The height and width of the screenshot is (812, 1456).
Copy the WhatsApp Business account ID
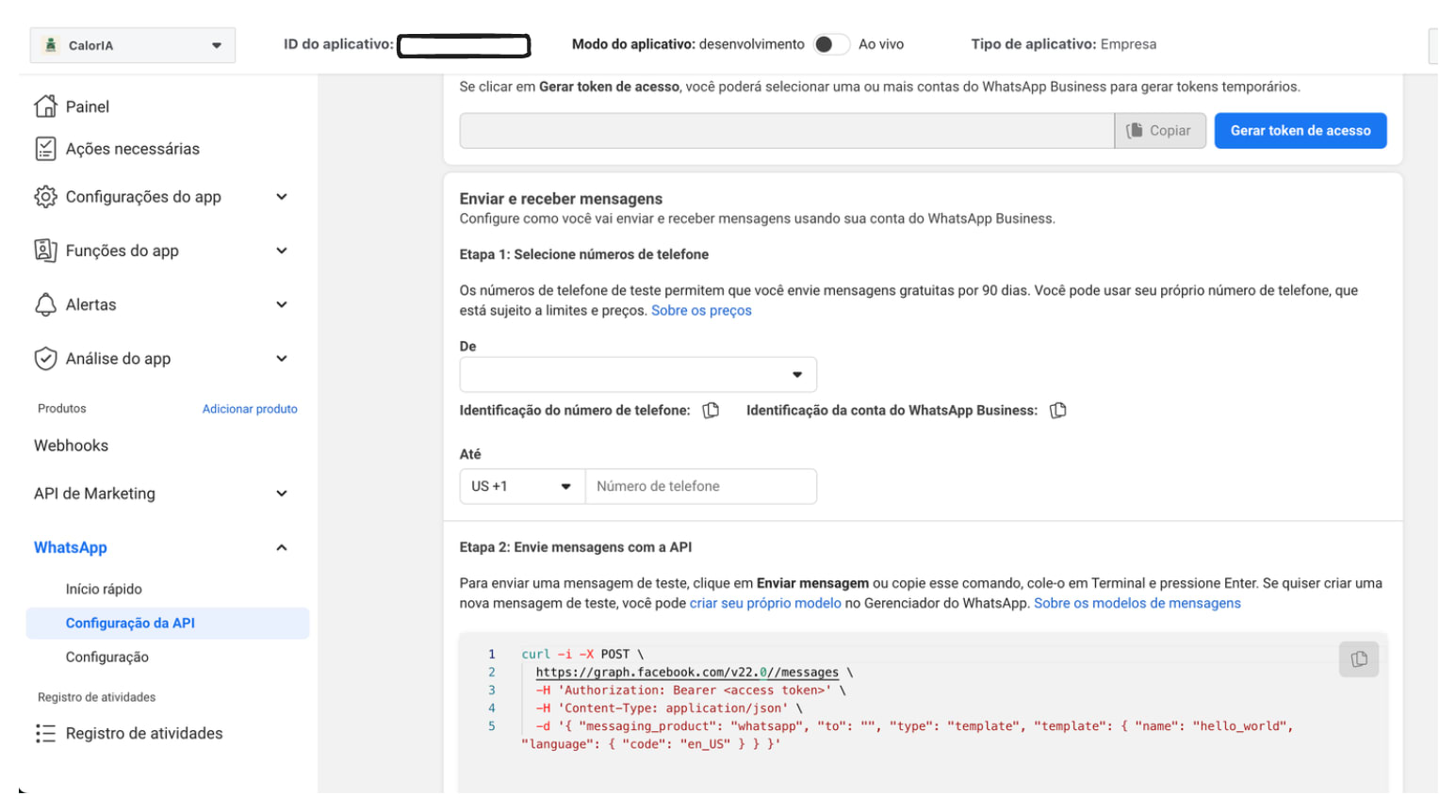1058,411
